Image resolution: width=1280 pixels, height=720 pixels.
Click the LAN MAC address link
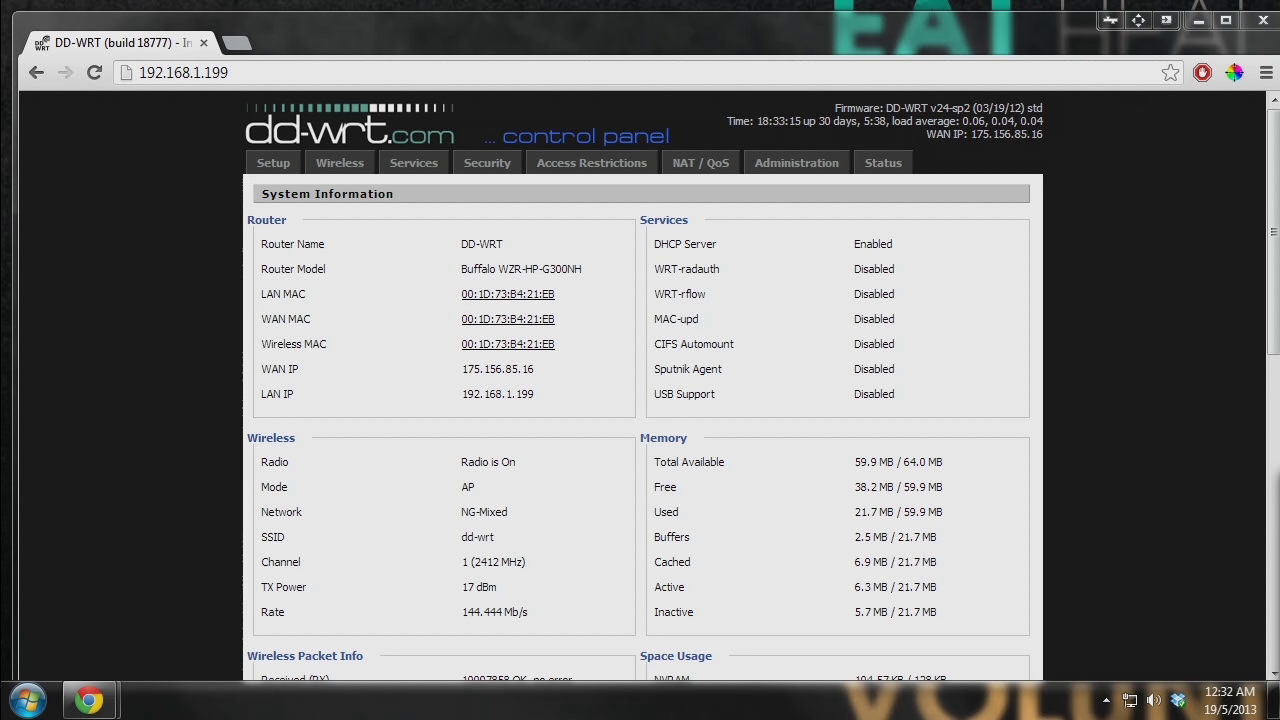click(508, 294)
